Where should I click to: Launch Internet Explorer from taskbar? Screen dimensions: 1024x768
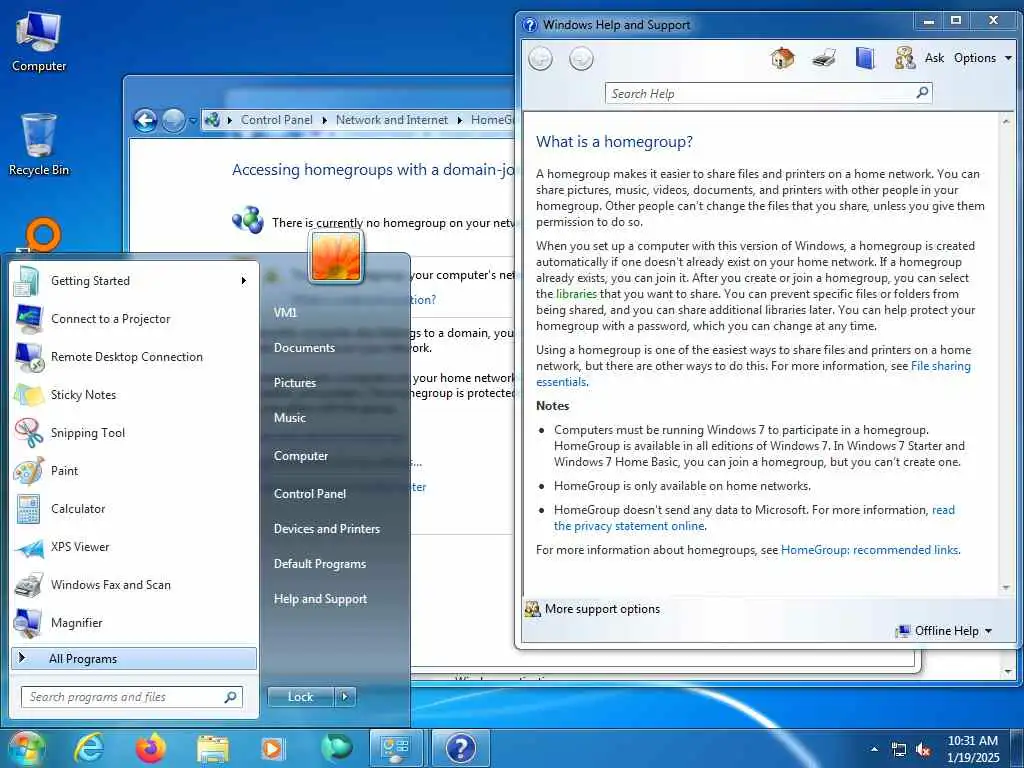(88, 748)
